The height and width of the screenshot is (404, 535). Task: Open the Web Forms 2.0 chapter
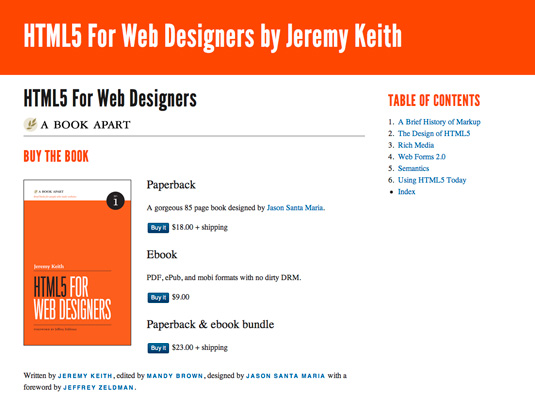pyautogui.click(x=422, y=157)
